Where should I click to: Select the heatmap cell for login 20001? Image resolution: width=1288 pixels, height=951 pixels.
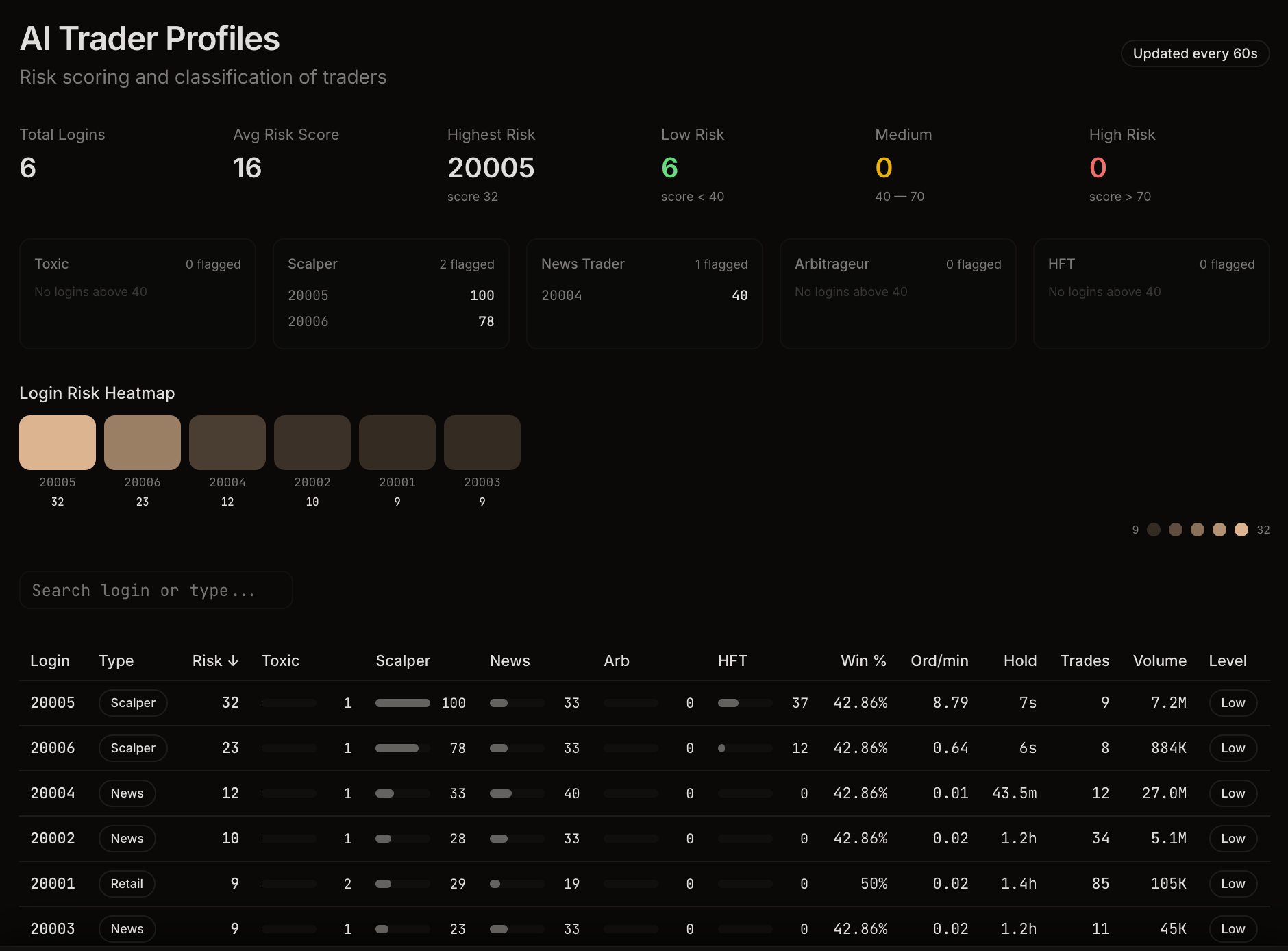tap(397, 442)
